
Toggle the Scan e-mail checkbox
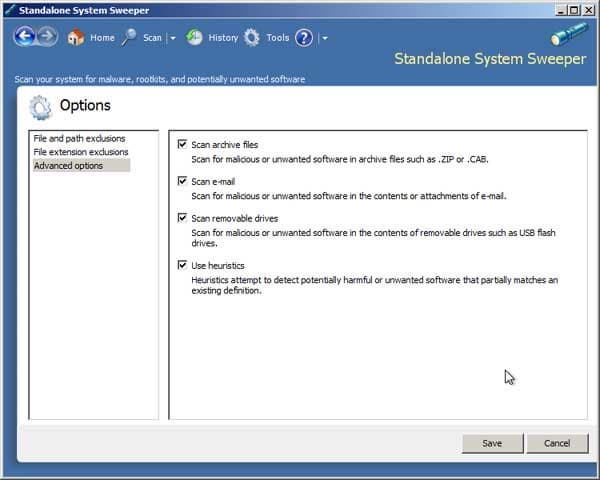(x=183, y=181)
